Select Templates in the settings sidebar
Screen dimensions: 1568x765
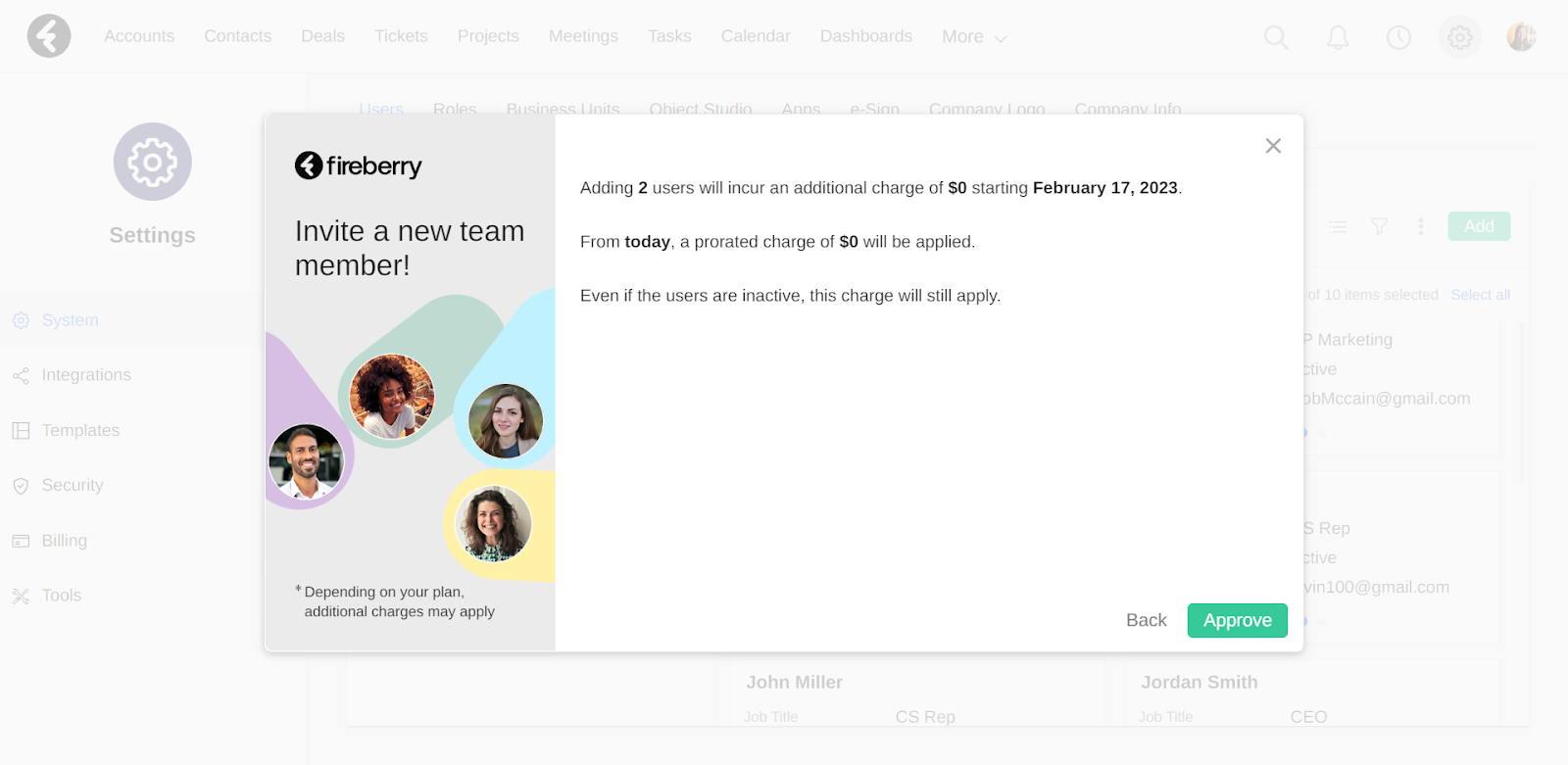click(80, 430)
